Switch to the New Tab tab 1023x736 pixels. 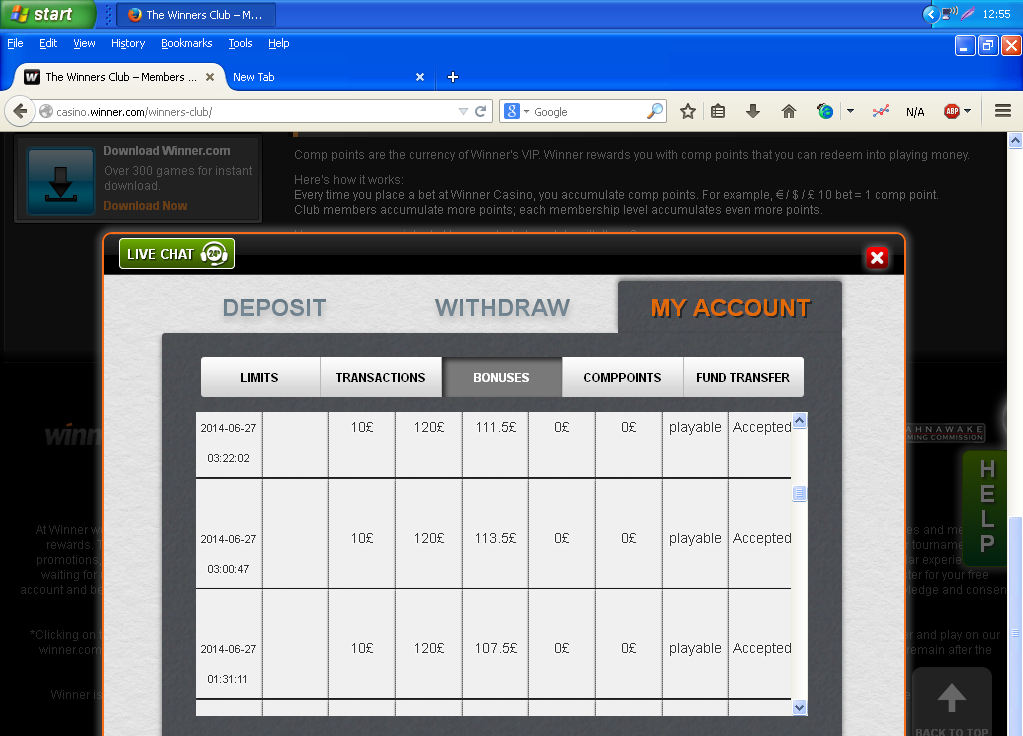(328, 77)
